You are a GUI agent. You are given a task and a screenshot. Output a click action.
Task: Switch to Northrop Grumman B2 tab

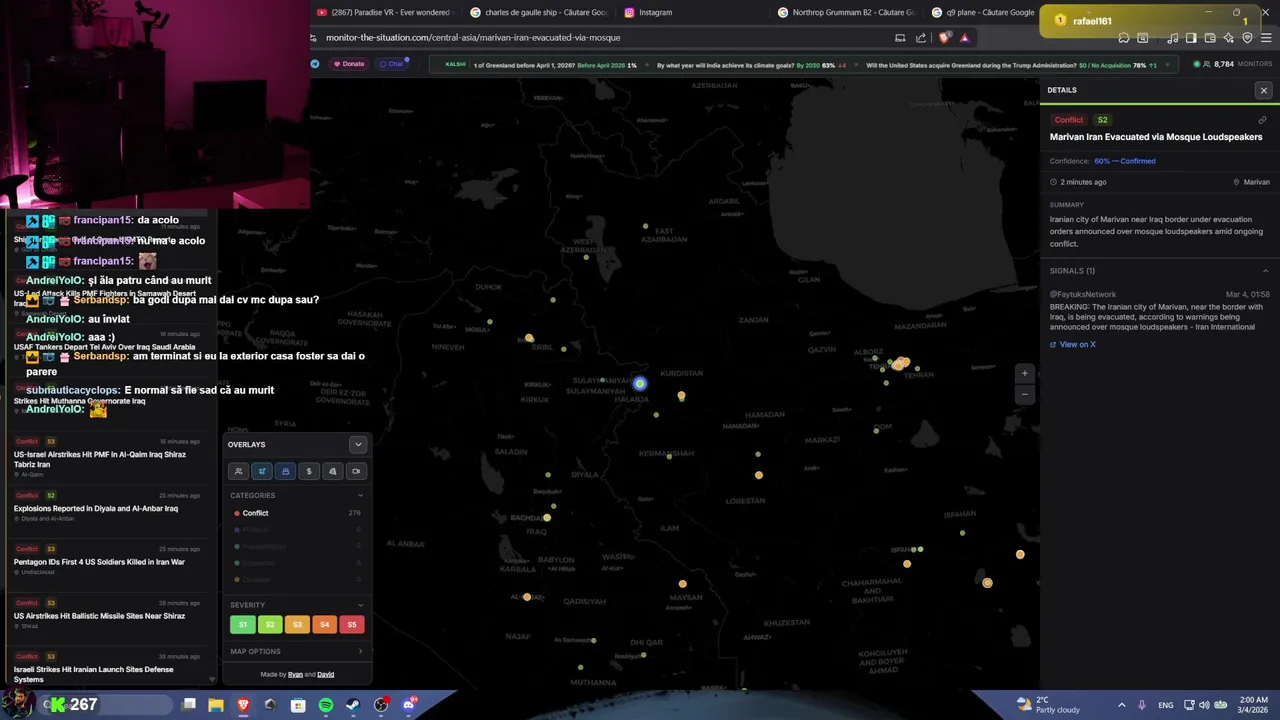point(845,12)
